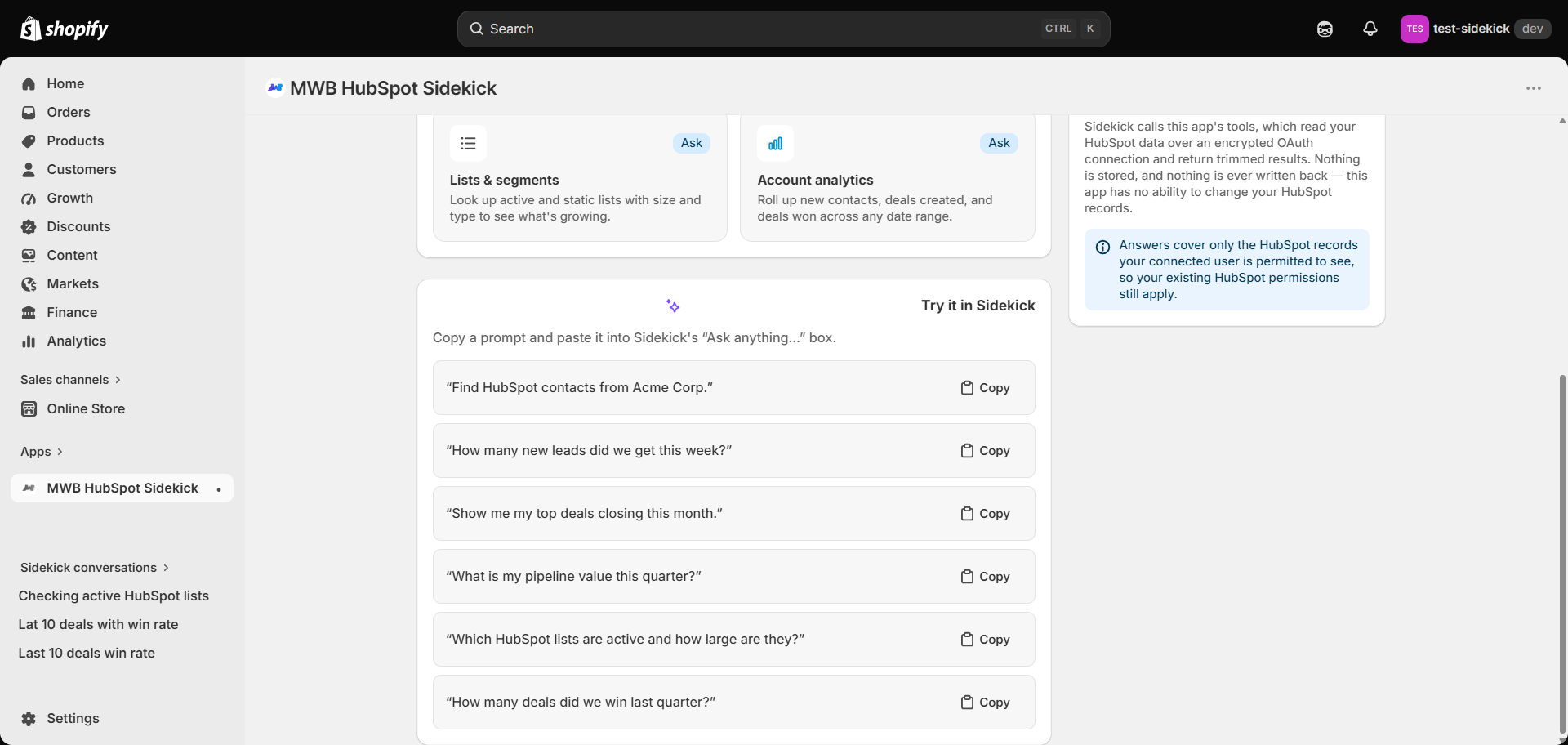Click the Ask badge on Account analytics

pos(999,143)
